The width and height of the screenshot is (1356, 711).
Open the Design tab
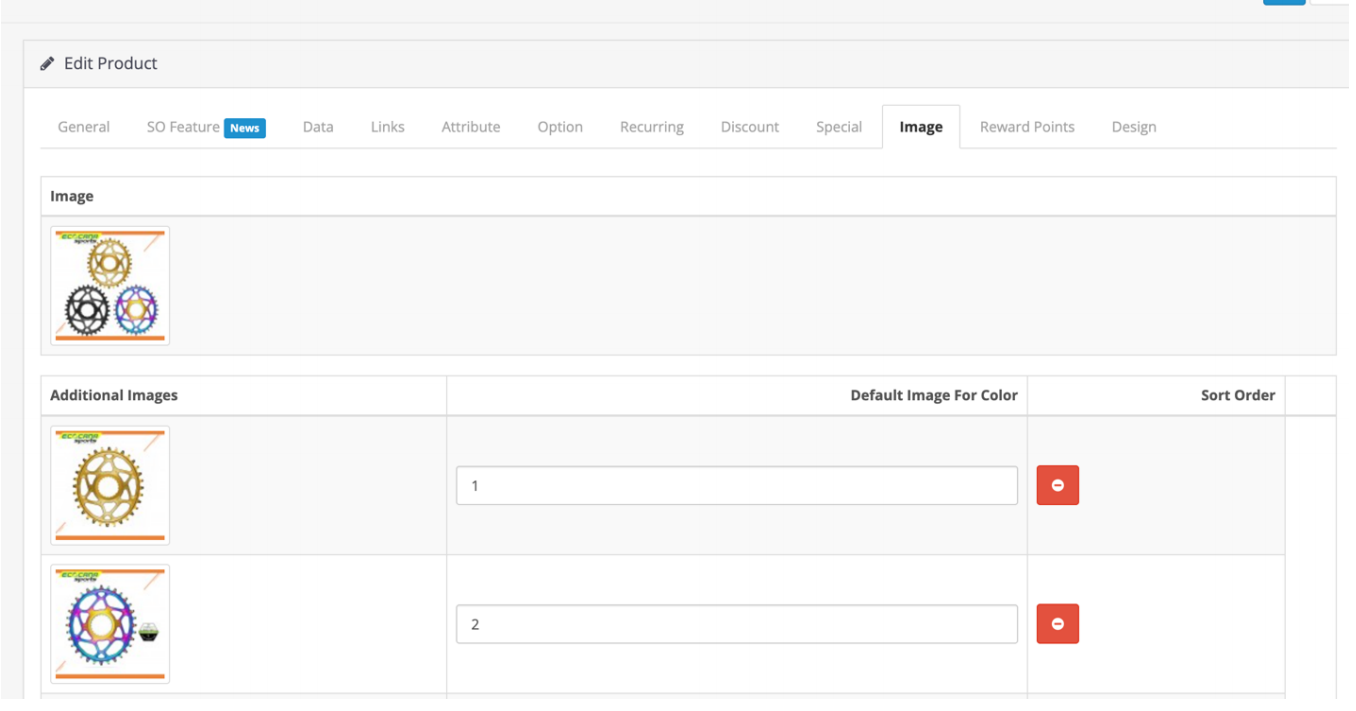[1134, 127]
